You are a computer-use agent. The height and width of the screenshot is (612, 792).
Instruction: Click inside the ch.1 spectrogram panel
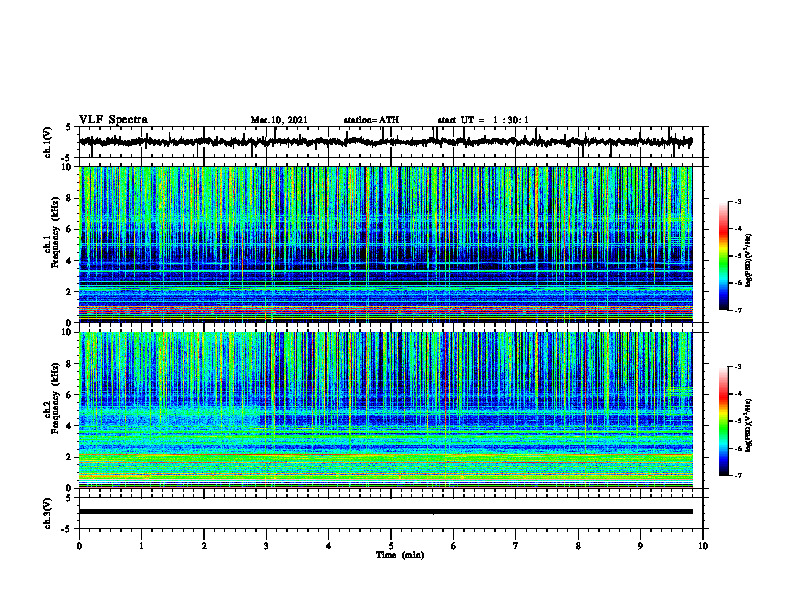385,244
